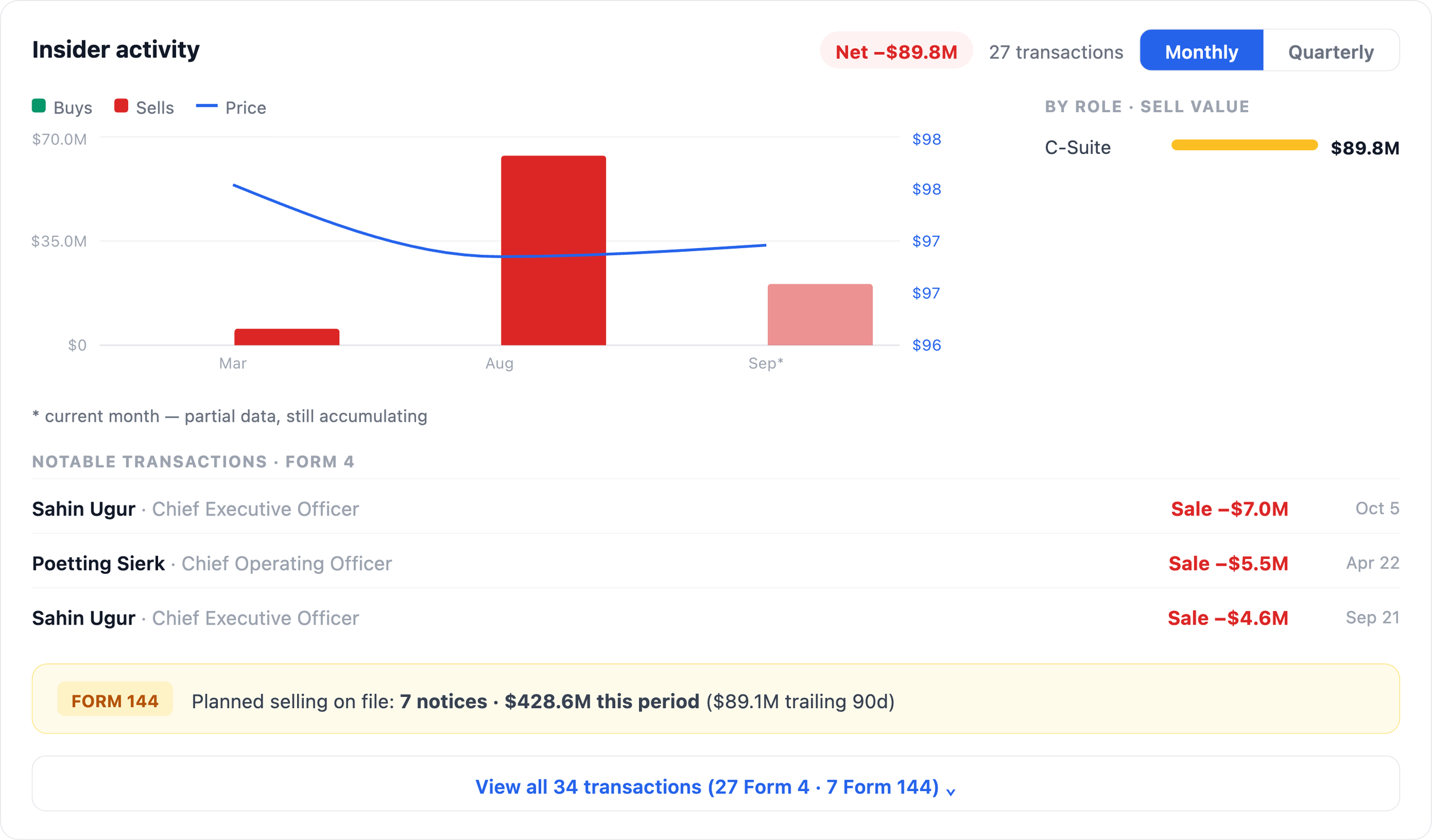Click the Mar axis label

pyautogui.click(x=233, y=363)
